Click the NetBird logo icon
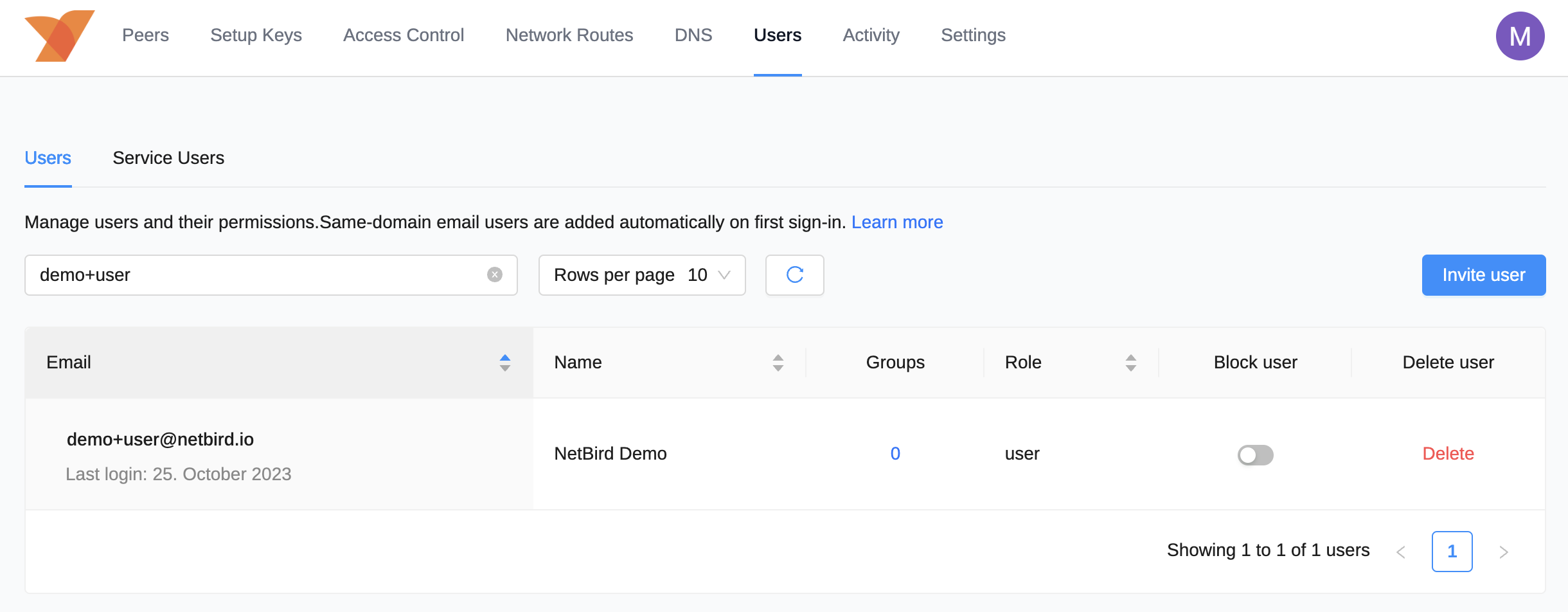This screenshot has width=1568, height=612. pos(59,36)
